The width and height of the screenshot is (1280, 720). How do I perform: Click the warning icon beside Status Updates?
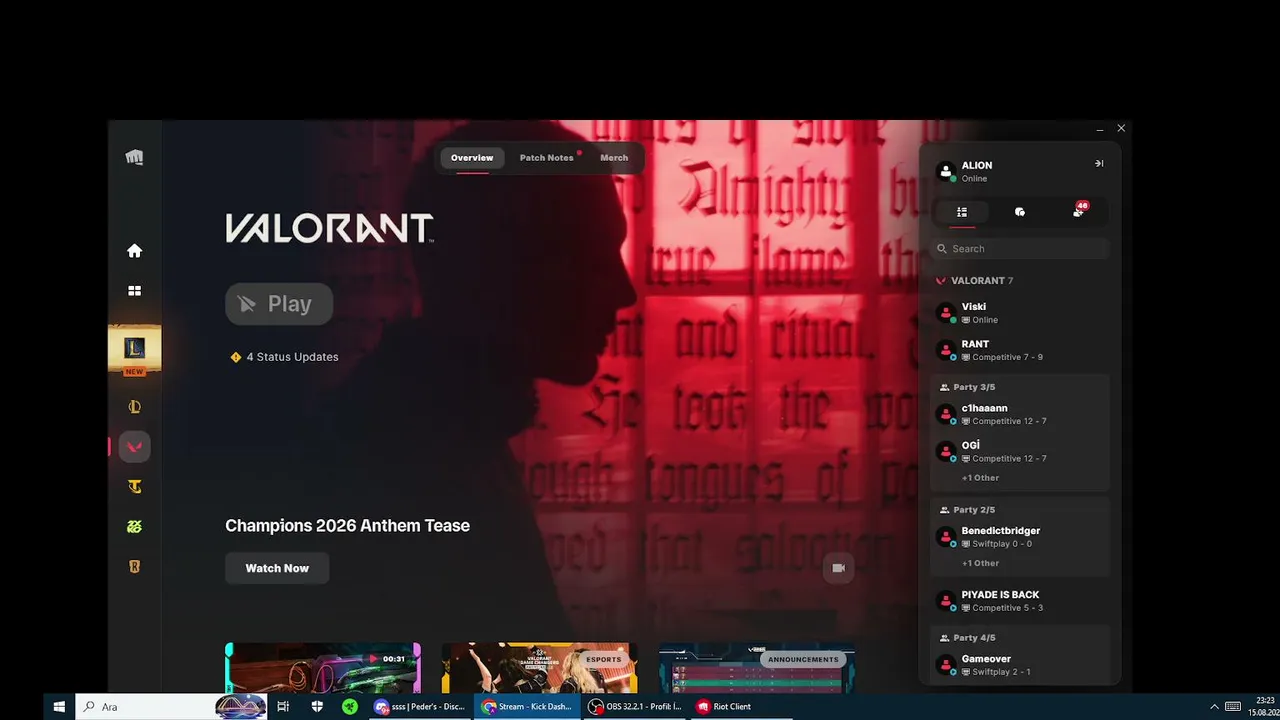coord(236,357)
